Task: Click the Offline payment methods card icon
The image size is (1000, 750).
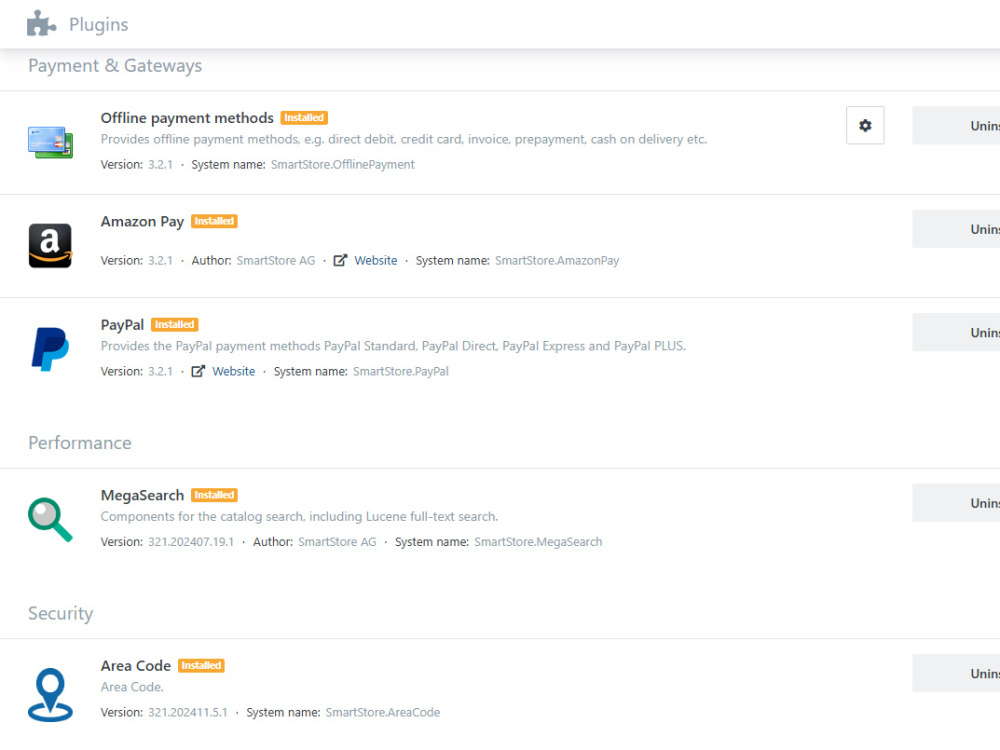Action: (50, 142)
